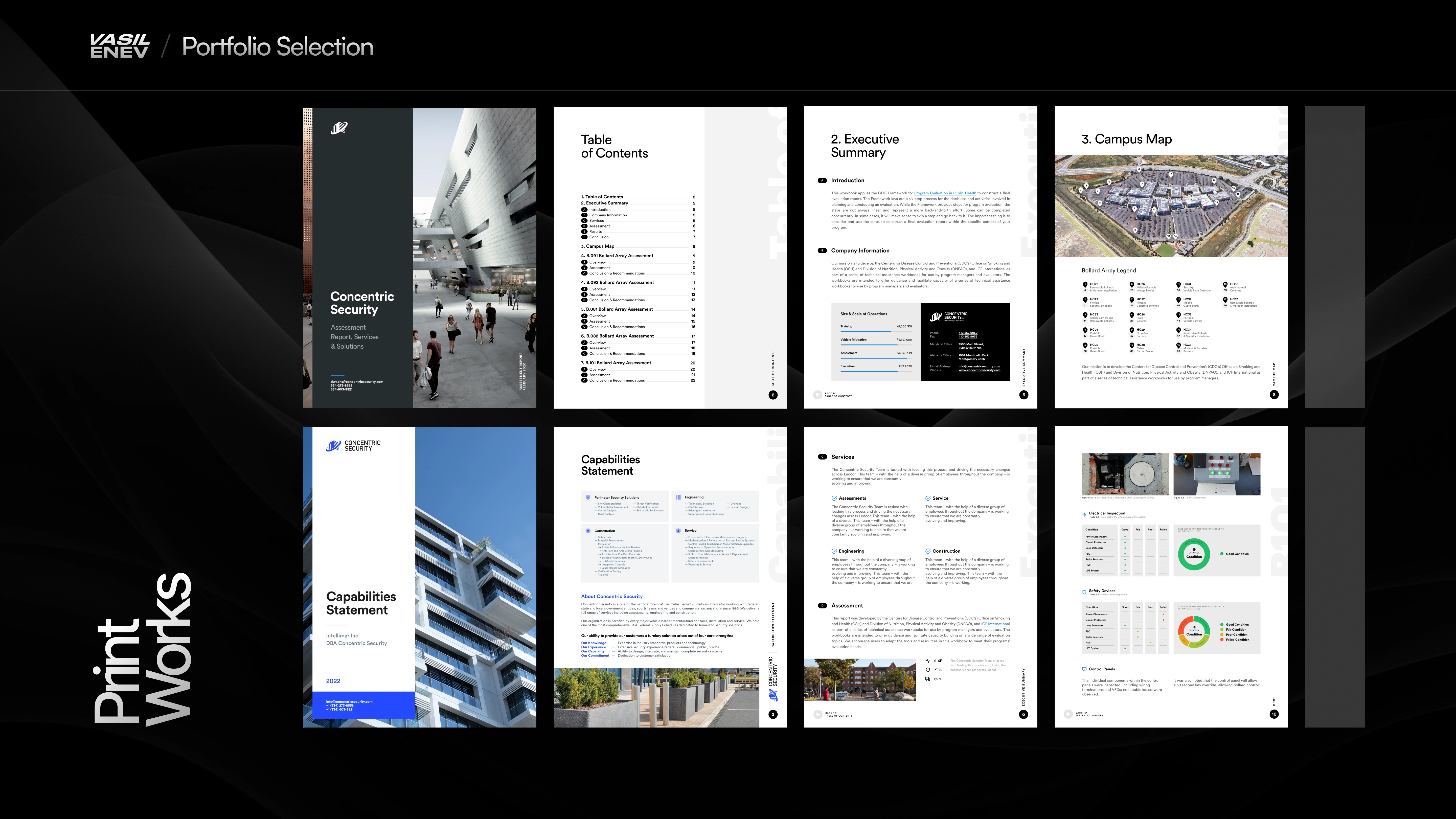Click the Engineering checkmark icon

(x=834, y=551)
